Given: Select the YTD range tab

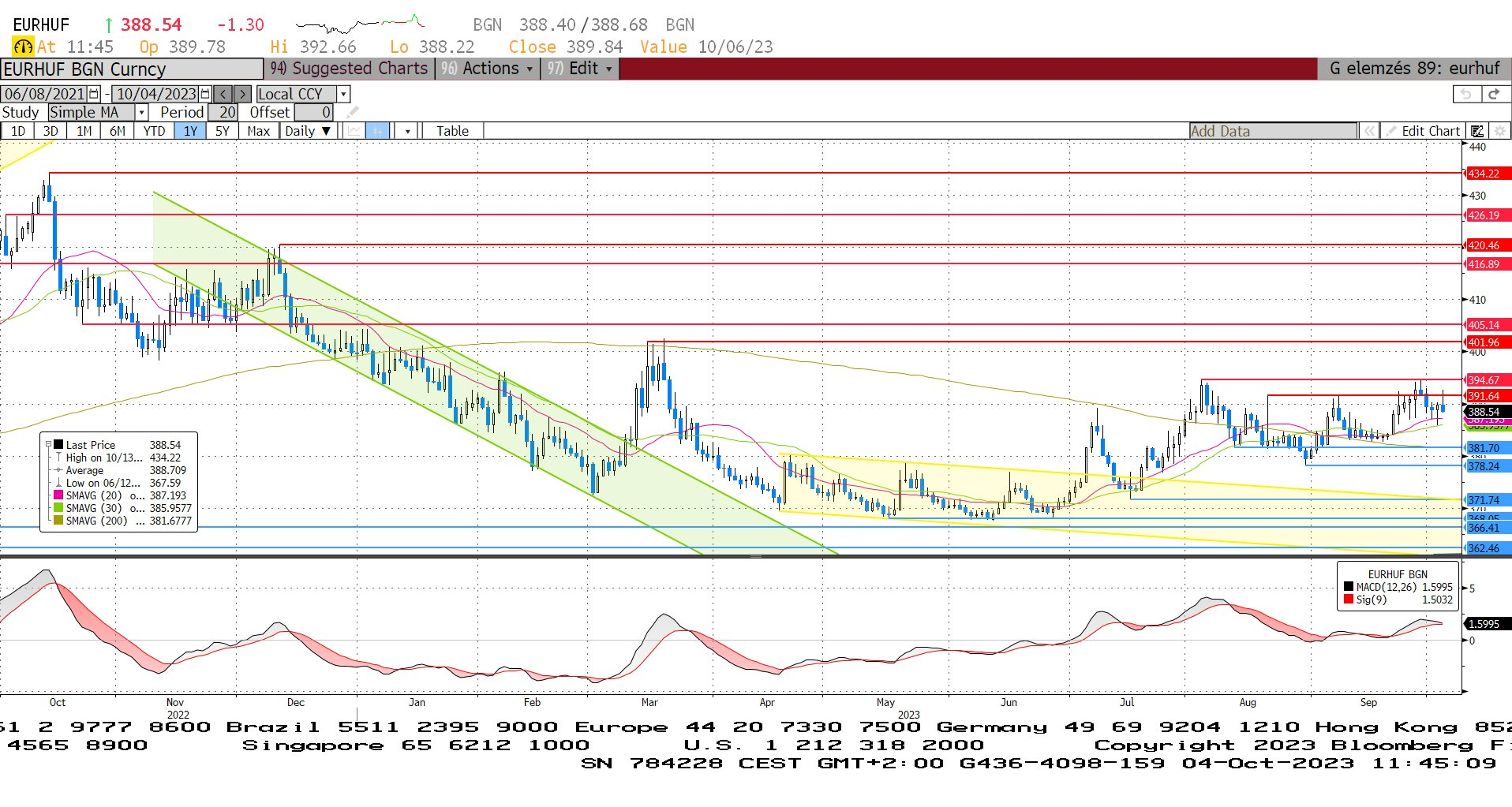Looking at the screenshot, I should (x=154, y=131).
